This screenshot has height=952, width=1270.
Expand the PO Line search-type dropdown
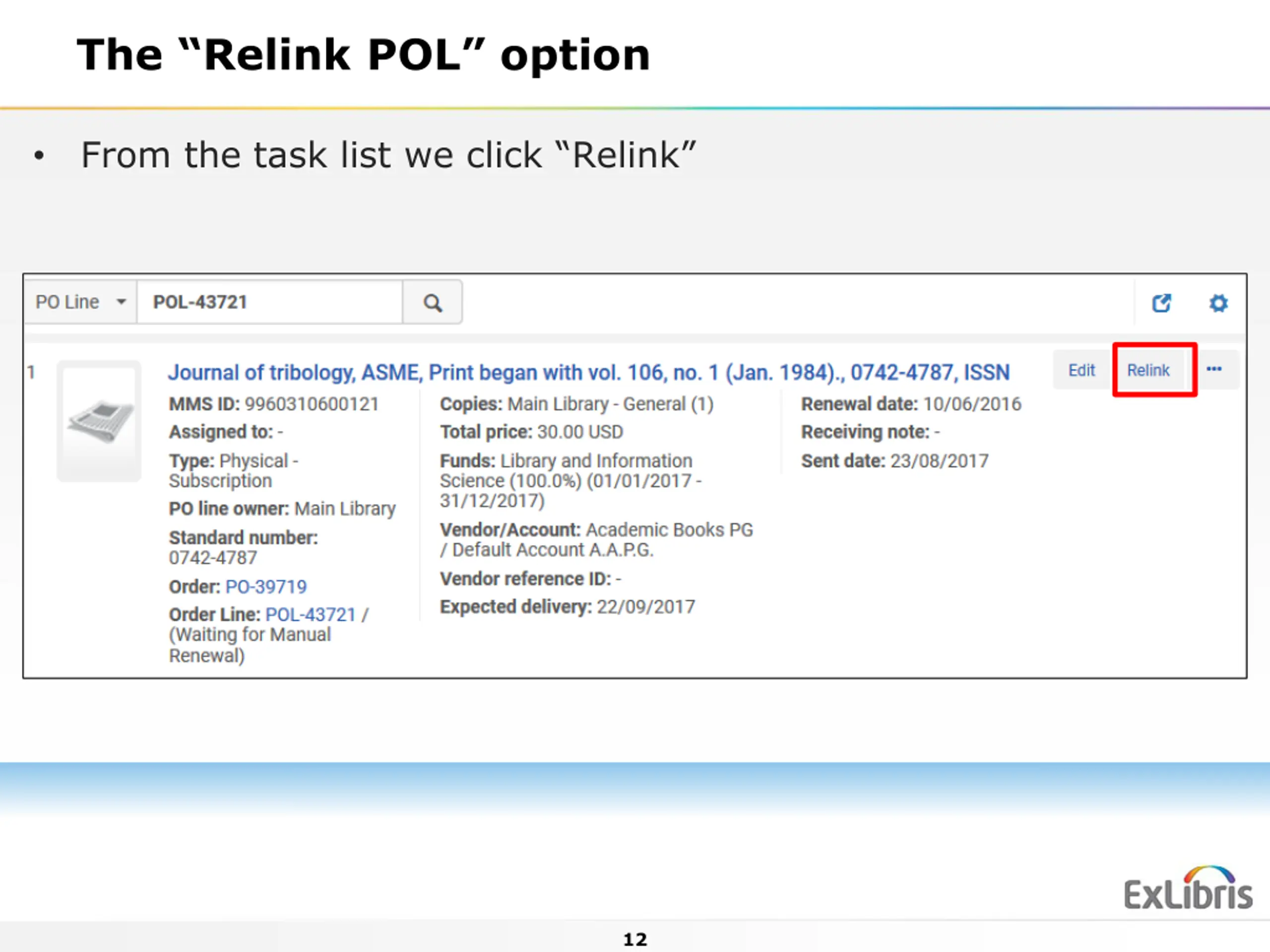point(81,302)
